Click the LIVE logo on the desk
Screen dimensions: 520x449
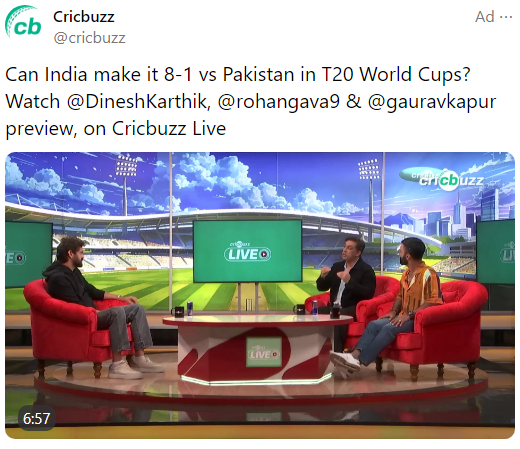(264, 352)
